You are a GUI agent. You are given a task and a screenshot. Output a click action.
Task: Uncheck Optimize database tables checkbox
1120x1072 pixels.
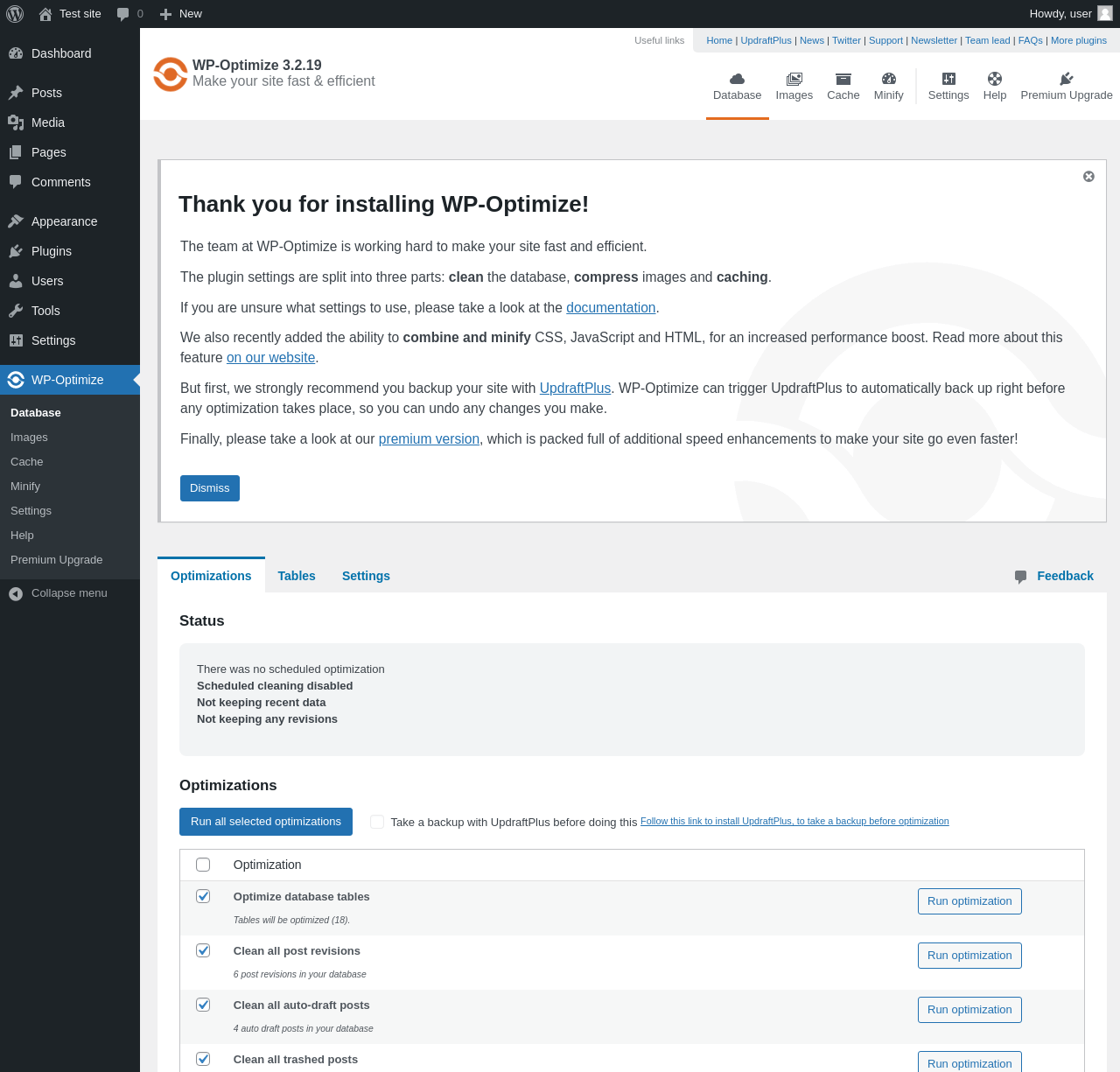tap(203, 896)
